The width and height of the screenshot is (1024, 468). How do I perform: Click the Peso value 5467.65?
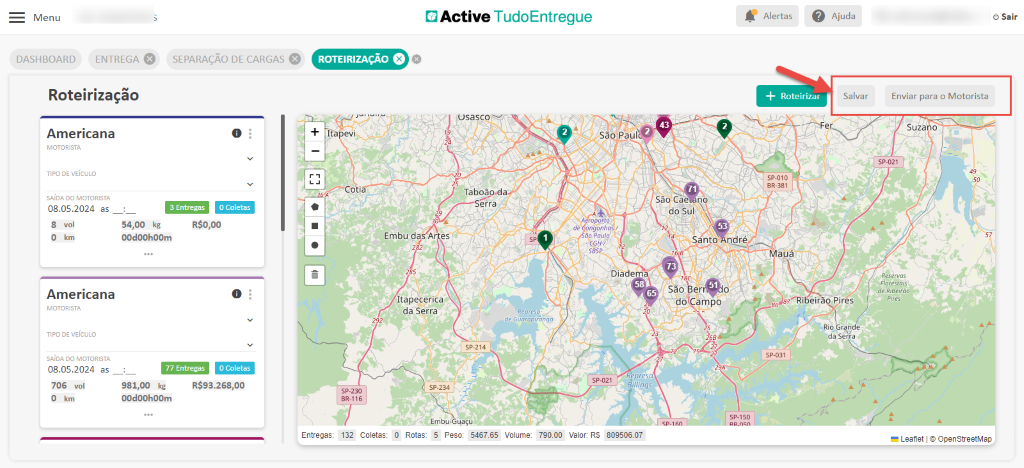(x=484, y=435)
